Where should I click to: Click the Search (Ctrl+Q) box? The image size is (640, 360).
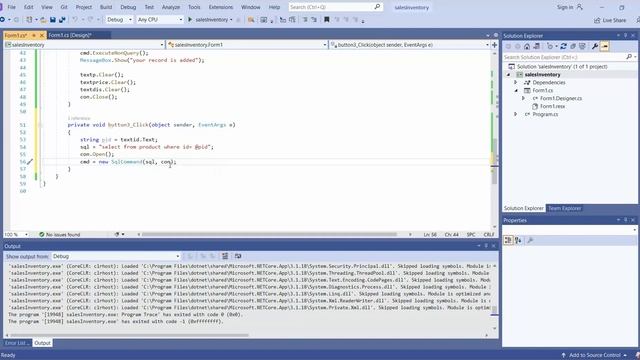tap(336, 7)
